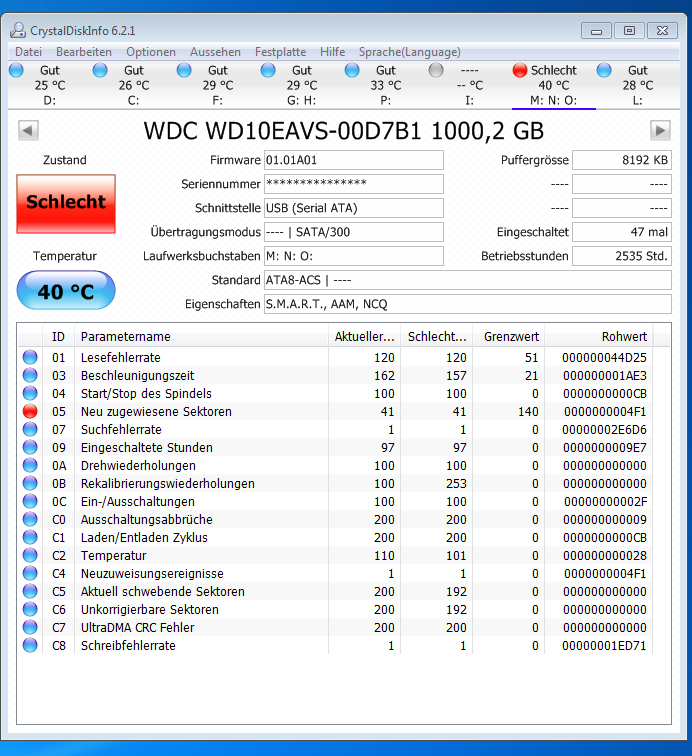Click Grenzwert 140 in row 05
Screen dimensions: 692x756
click(528, 411)
